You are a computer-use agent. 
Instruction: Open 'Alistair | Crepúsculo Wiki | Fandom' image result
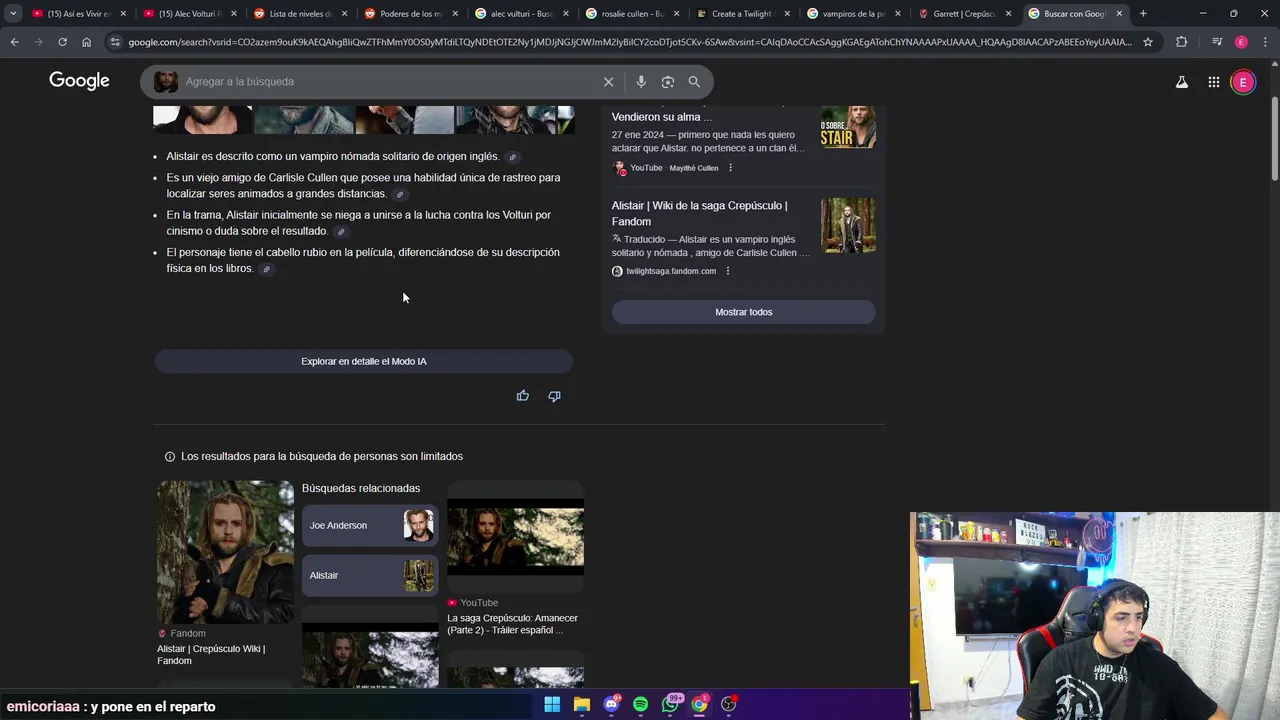pyautogui.click(x=211, y=655)
